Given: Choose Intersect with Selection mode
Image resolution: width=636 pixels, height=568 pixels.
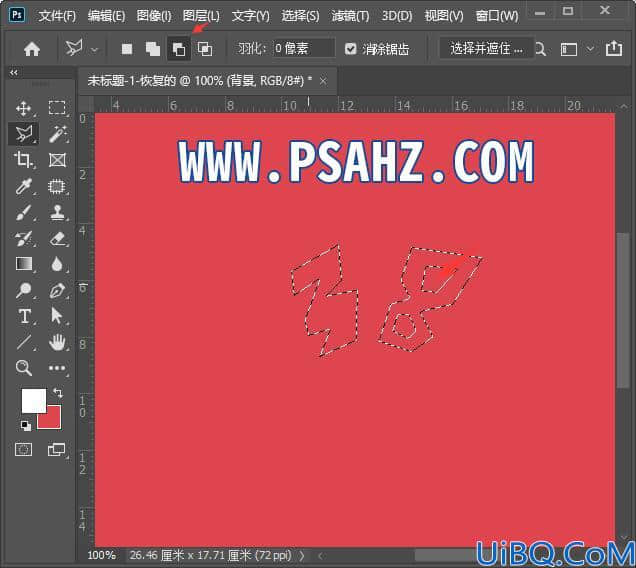Looking at the screenshot, I should click(205, 49).
